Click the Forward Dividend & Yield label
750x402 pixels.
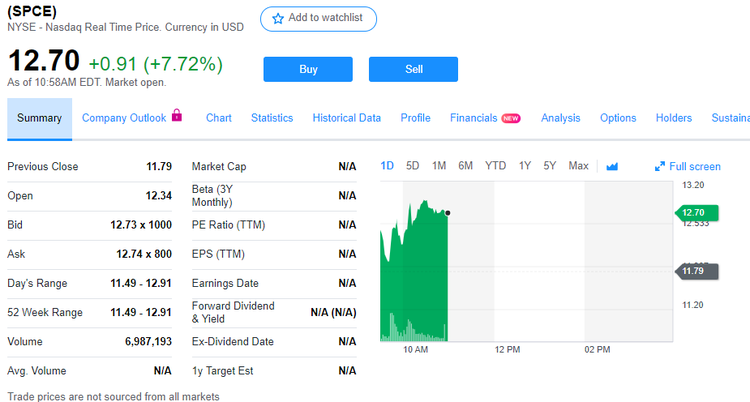pyautogui.click(x=233, y=313)
